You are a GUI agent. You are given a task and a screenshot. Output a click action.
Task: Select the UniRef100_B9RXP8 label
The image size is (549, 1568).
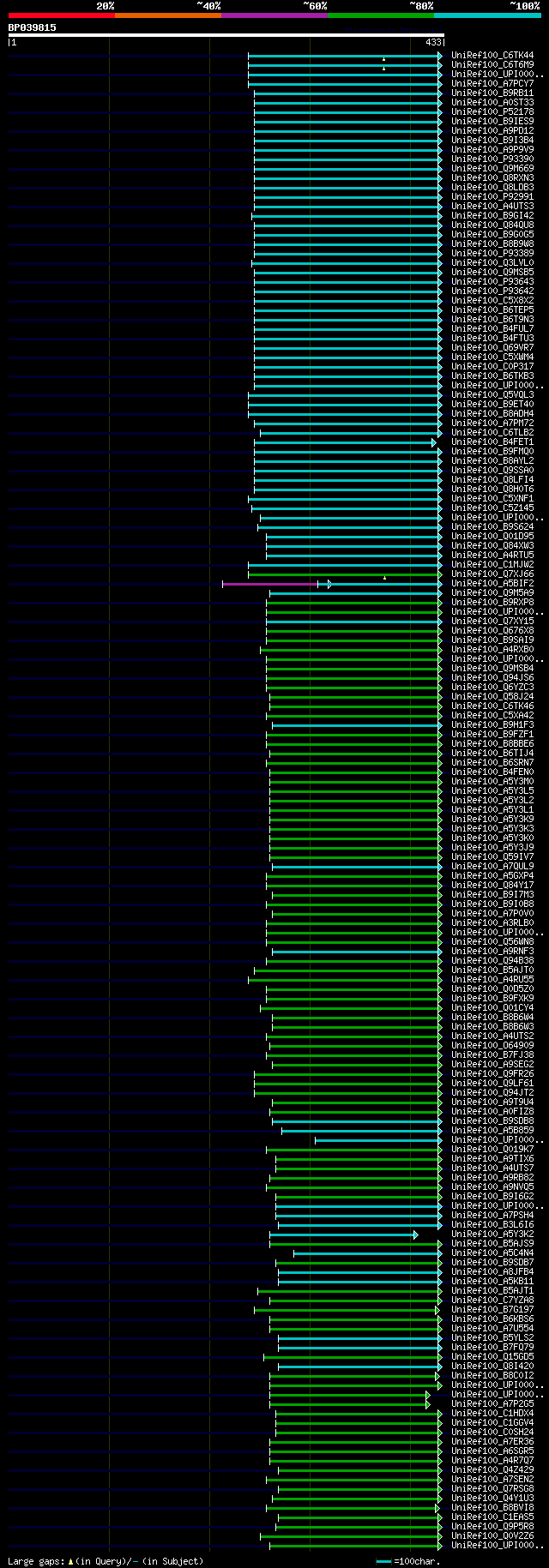click(x=492, y=602)
